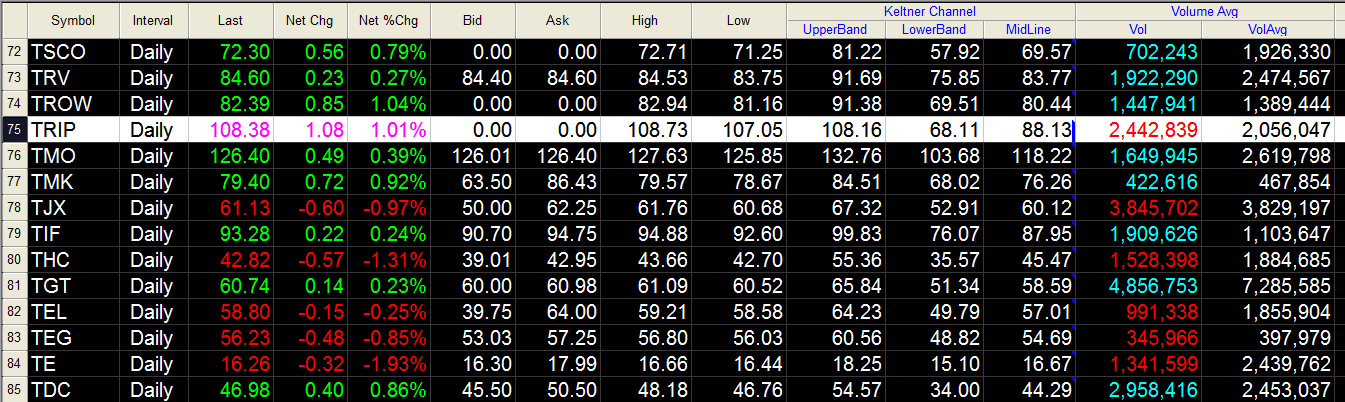Select the TROW symbol cell
1345x402 pixels.
73,103
